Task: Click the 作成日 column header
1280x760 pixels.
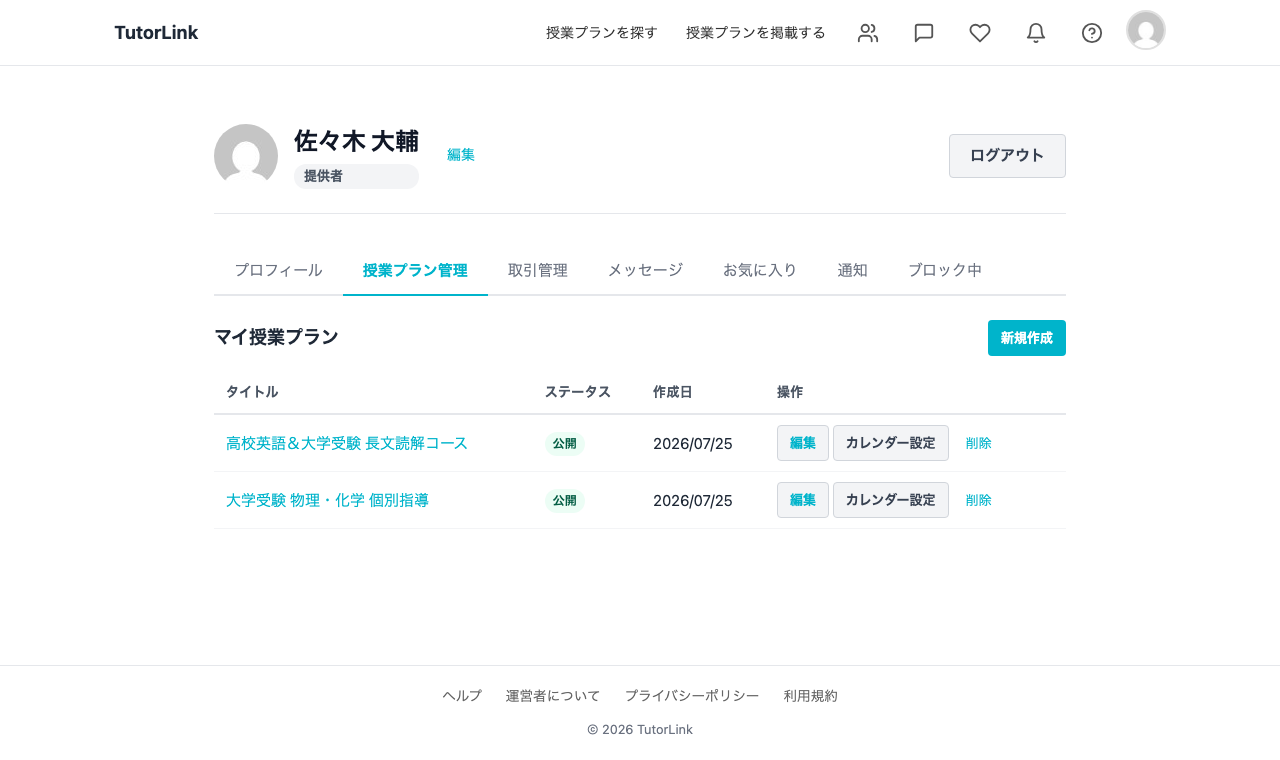Action: [673, 392]
